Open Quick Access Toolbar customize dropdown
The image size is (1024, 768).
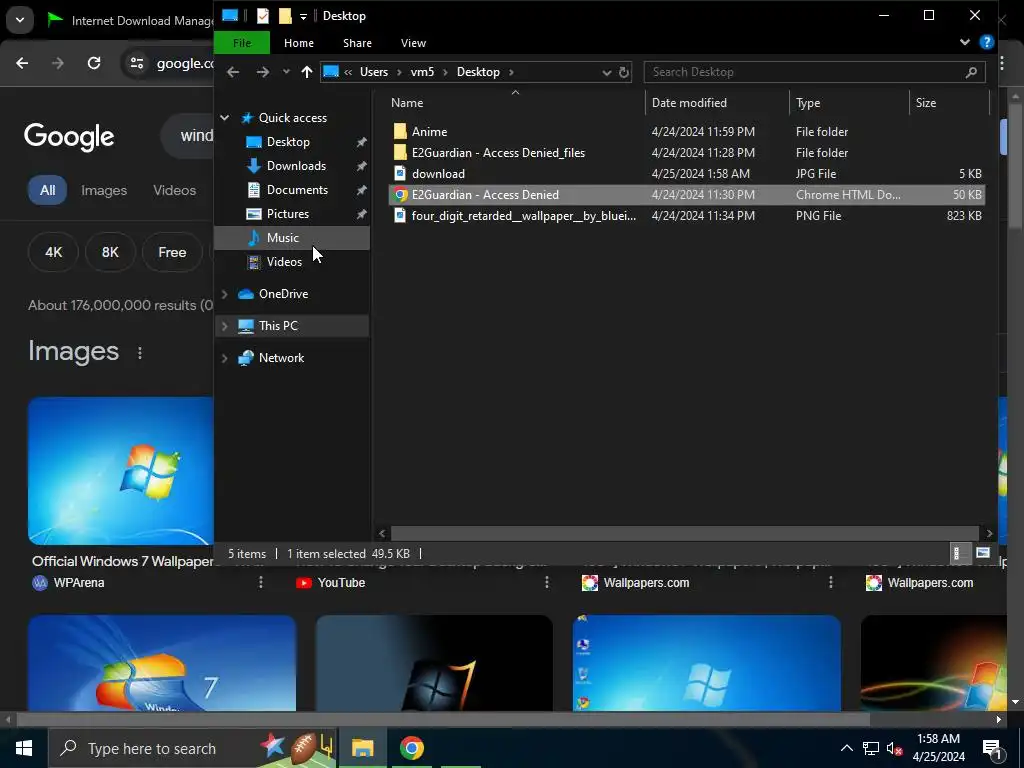click(x=303, y=16)
